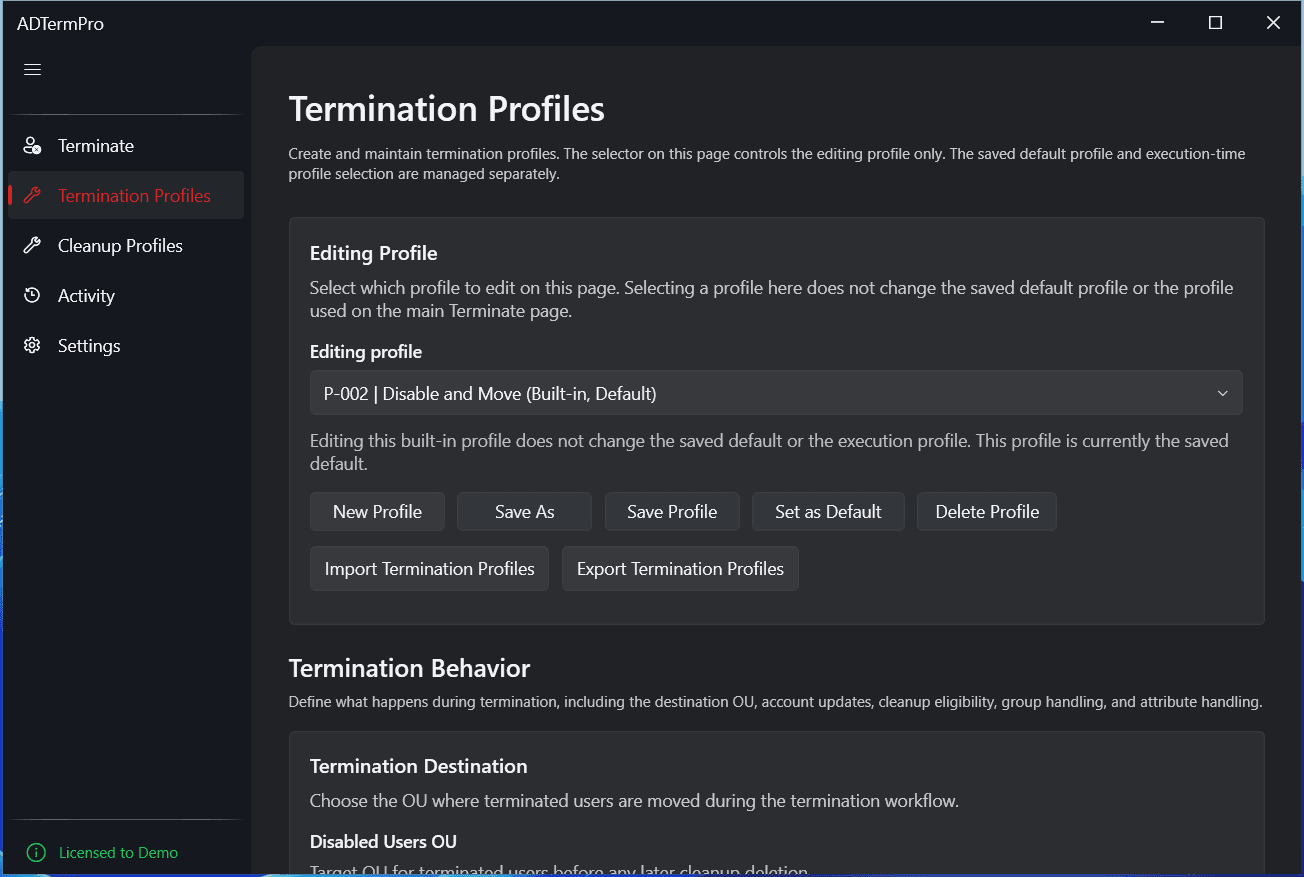
Task: Click Save As to duplicate the profile
Action: tap(524, 511)
